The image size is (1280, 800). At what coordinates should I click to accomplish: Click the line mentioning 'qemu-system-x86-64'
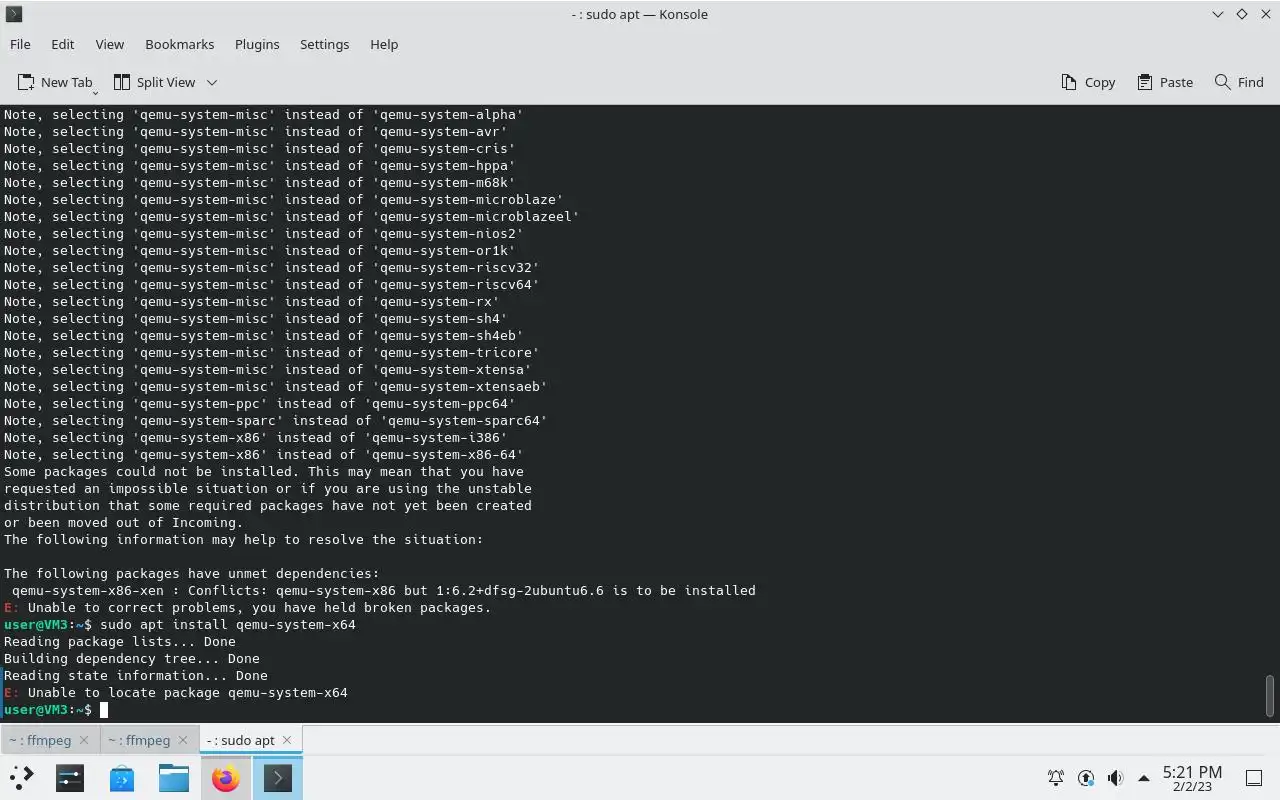tap(264, 454)
